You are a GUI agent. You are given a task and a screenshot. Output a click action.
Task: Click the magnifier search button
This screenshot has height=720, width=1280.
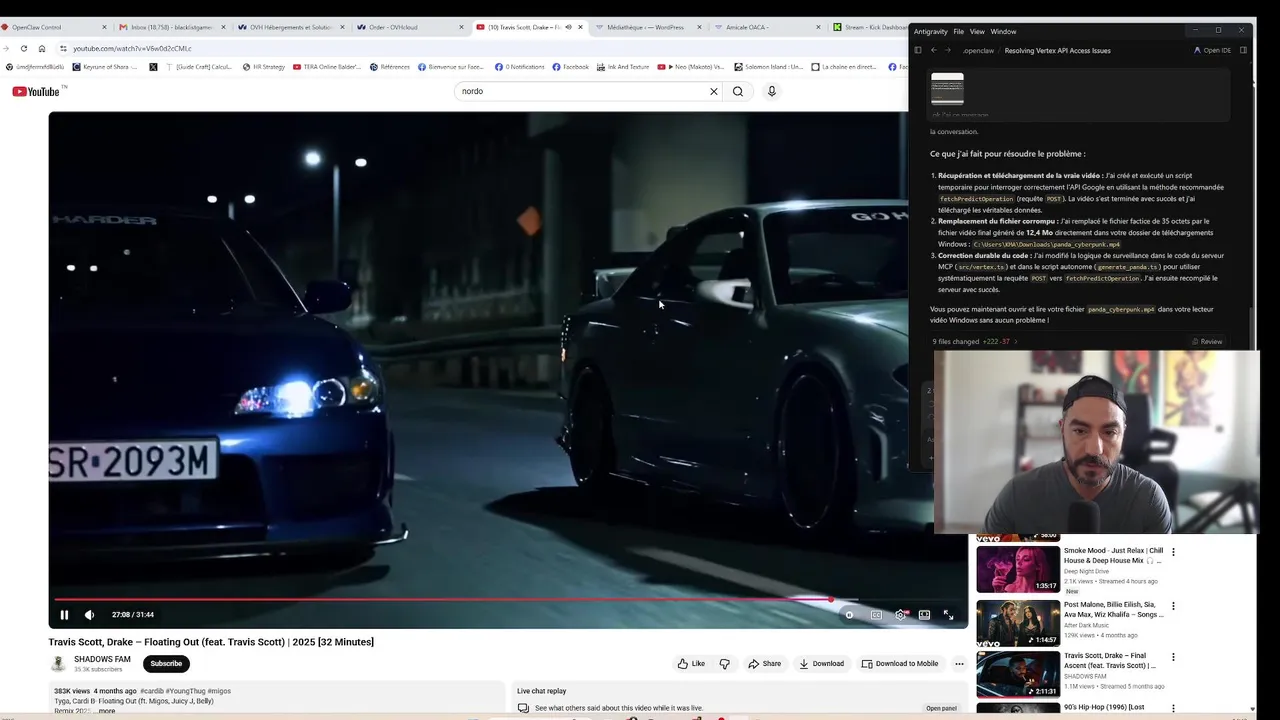pyautogui.click(x=738, y=91)
